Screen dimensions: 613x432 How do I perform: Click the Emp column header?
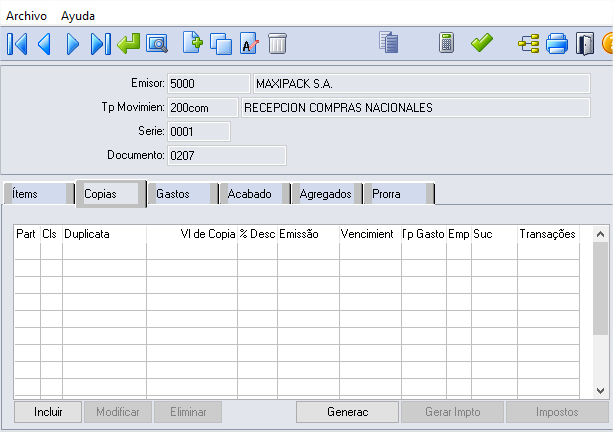(459, 234)
